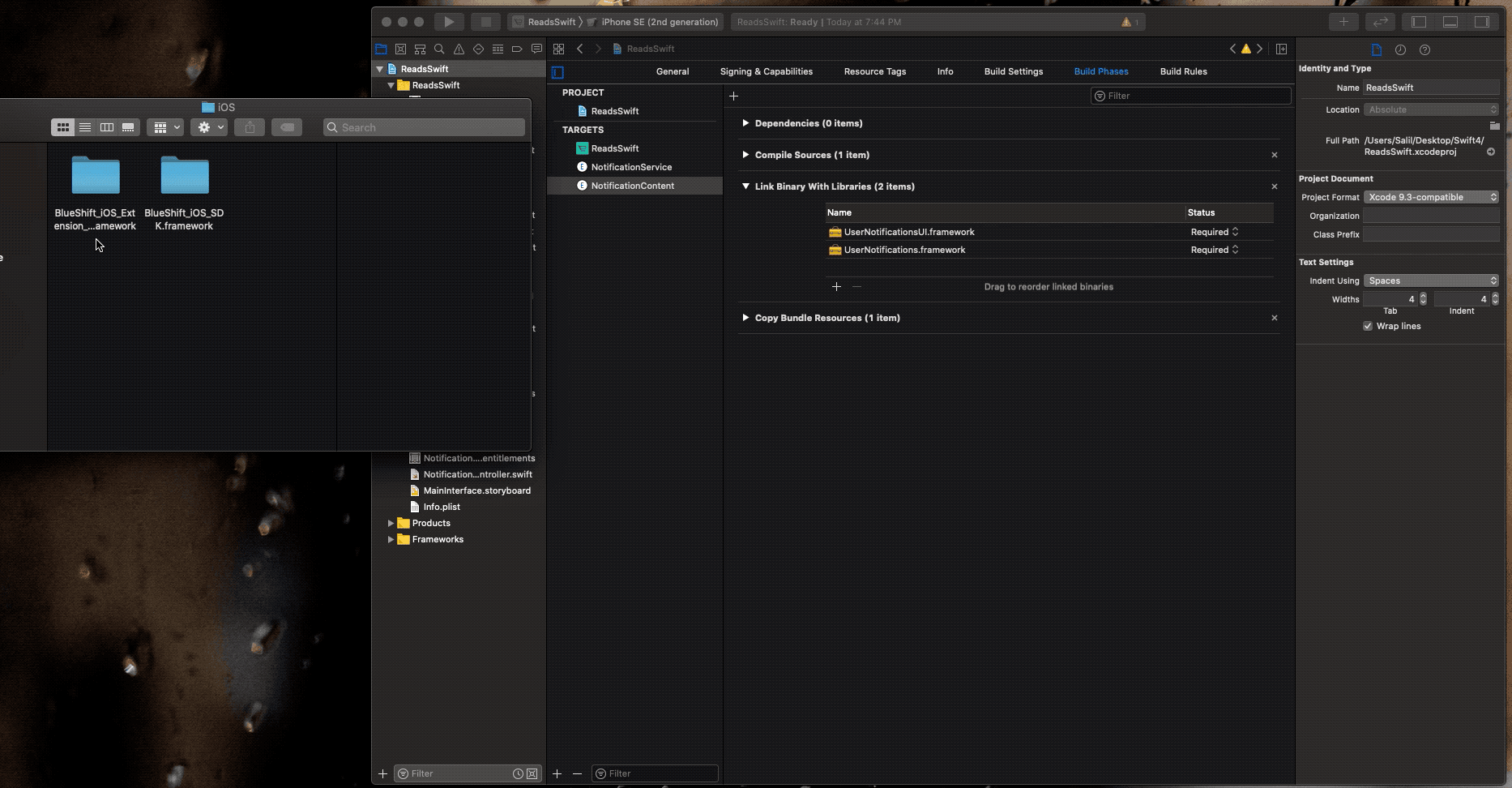
Task: Expand the Dependencies build phase
Action: [x=745, y=123]
